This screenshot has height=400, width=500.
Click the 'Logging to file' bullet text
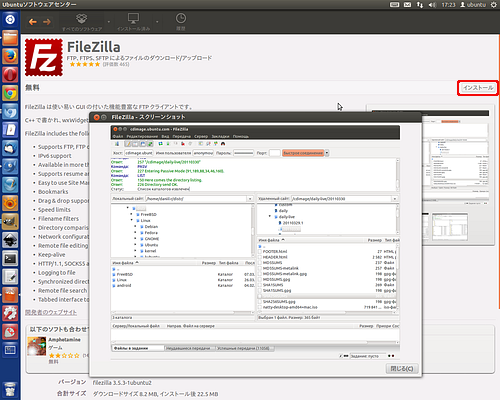click(x=57, y=273)
